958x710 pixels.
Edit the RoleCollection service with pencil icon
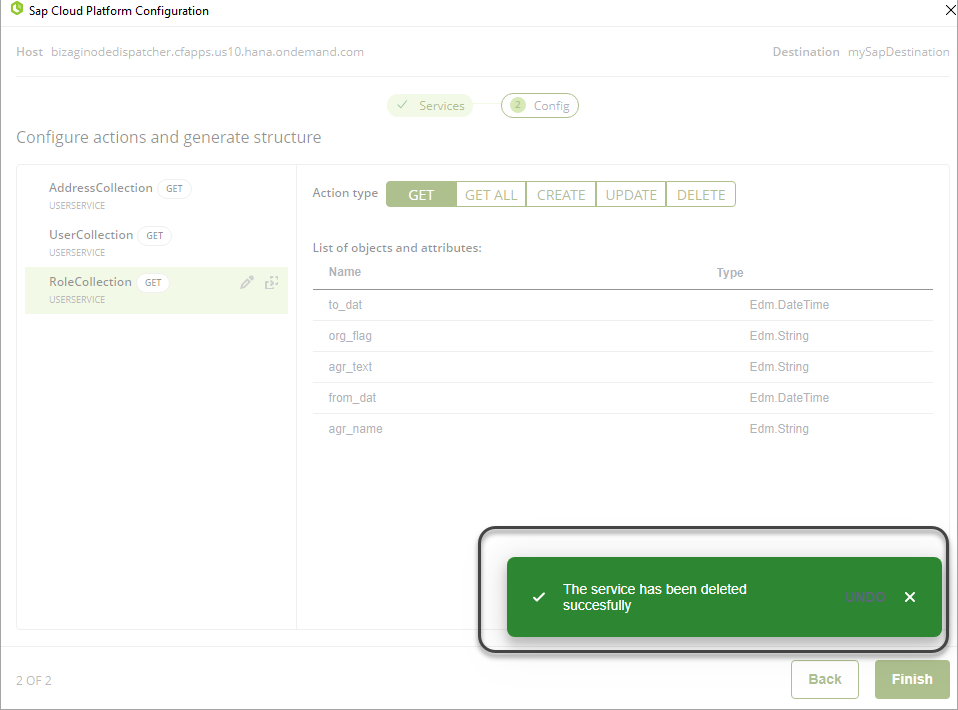(247, 282)
